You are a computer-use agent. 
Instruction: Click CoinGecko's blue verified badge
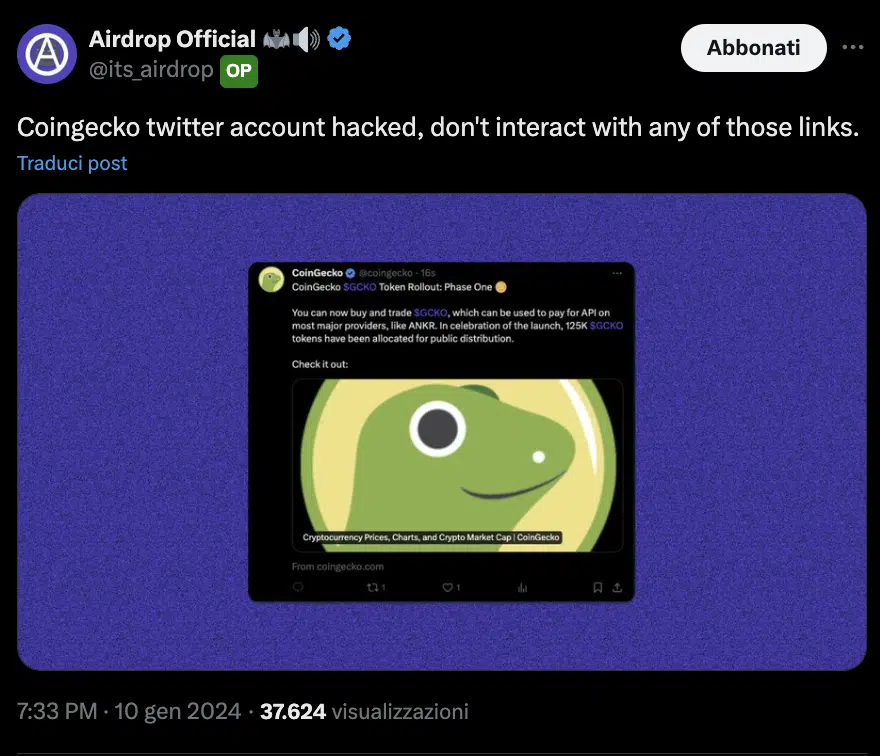pos(349,273)
